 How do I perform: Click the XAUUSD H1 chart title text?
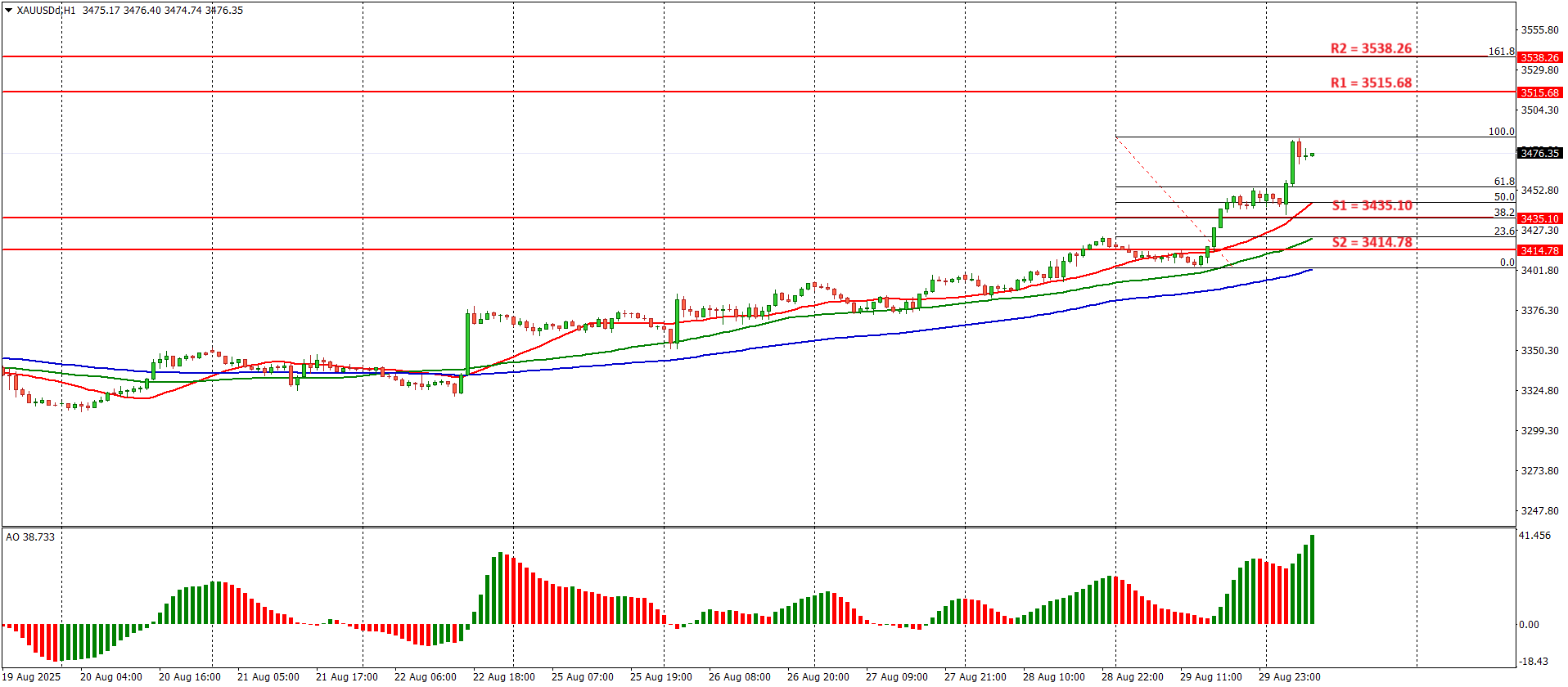[x=46, y=11]
